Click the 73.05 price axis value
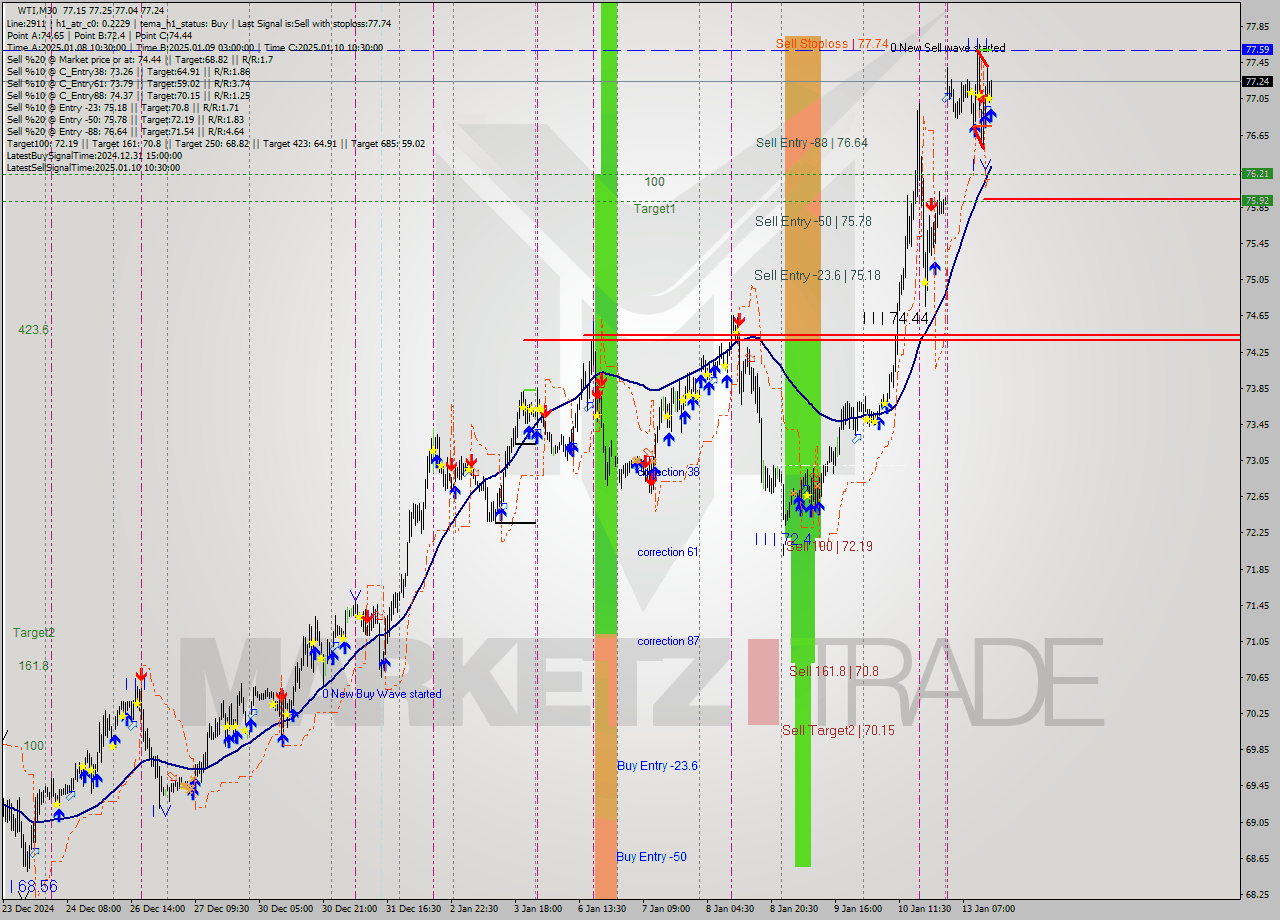The width and height of the screenshot is (1280, 920). coord(1257,461)
